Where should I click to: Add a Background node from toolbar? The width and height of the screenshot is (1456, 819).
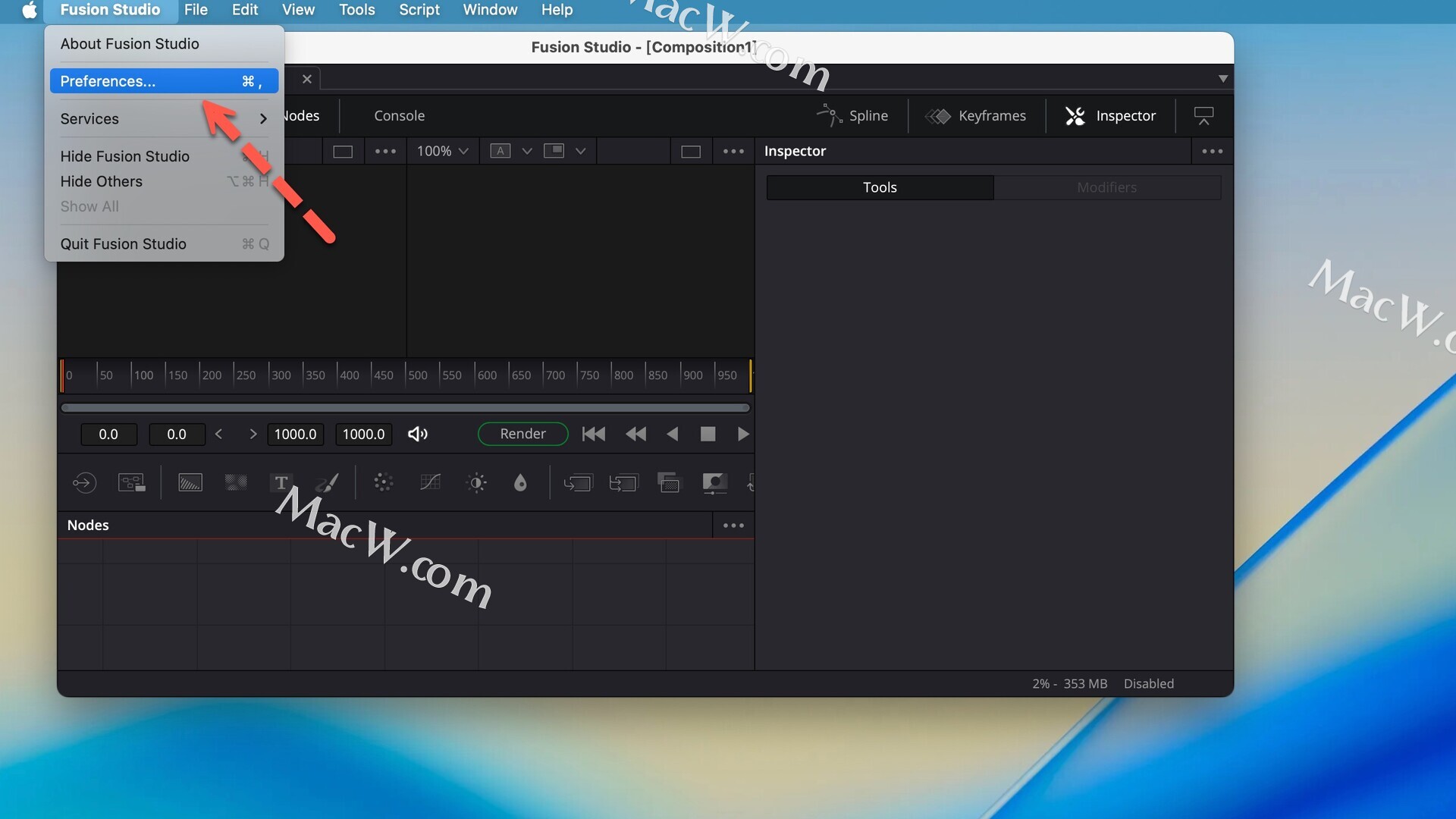point(190,482)
